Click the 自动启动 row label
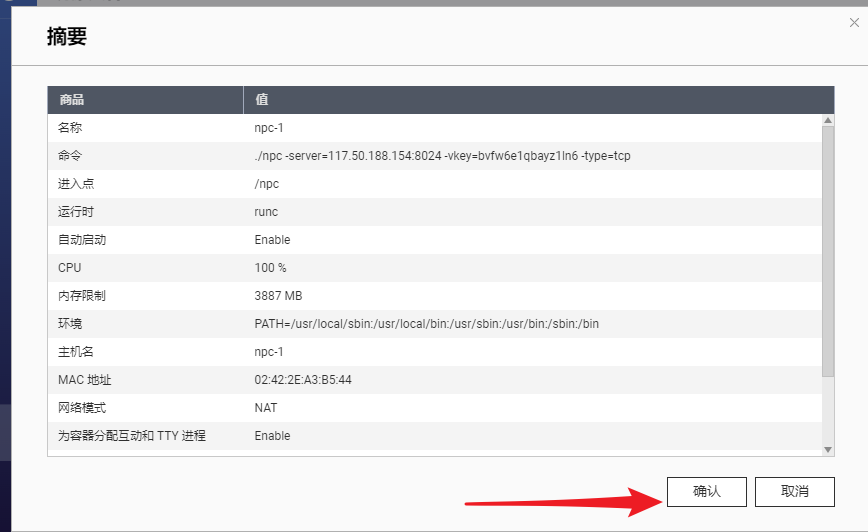Image resolution: width=868 pixels, height=532 pixels. pos(82,240)
